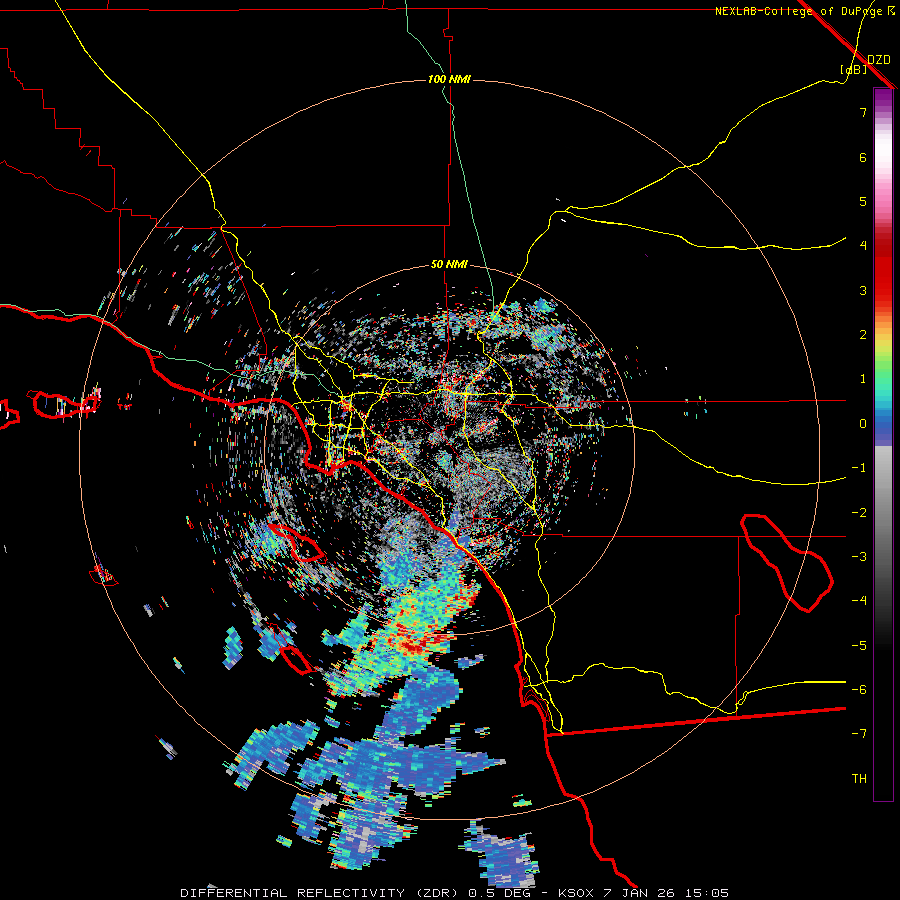This screenshot has width=900, height=900.
Task: Click the -5 dB value on the color scale
Action: click(859, 646)
